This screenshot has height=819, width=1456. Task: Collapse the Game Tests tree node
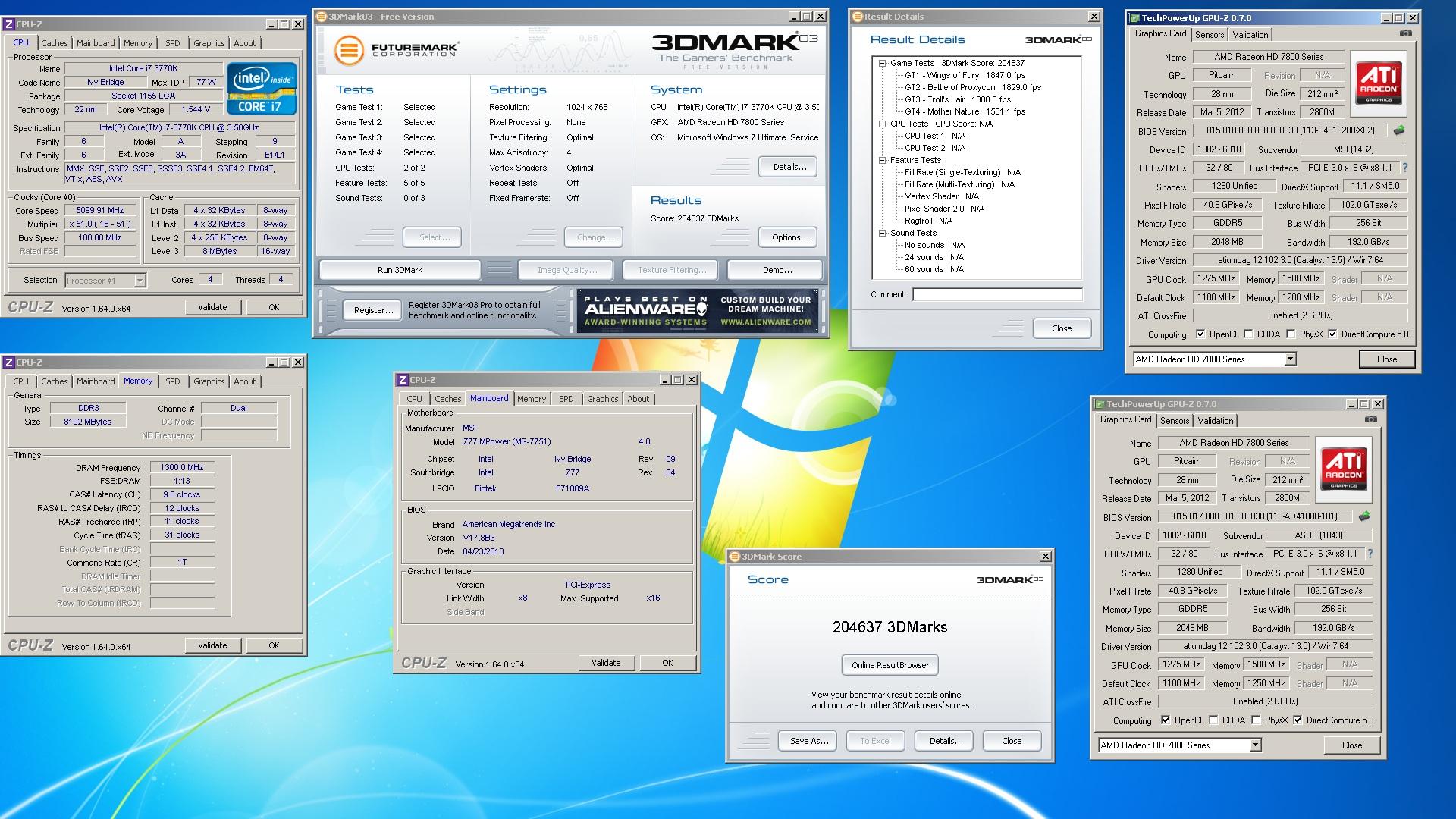pos(883,64)
